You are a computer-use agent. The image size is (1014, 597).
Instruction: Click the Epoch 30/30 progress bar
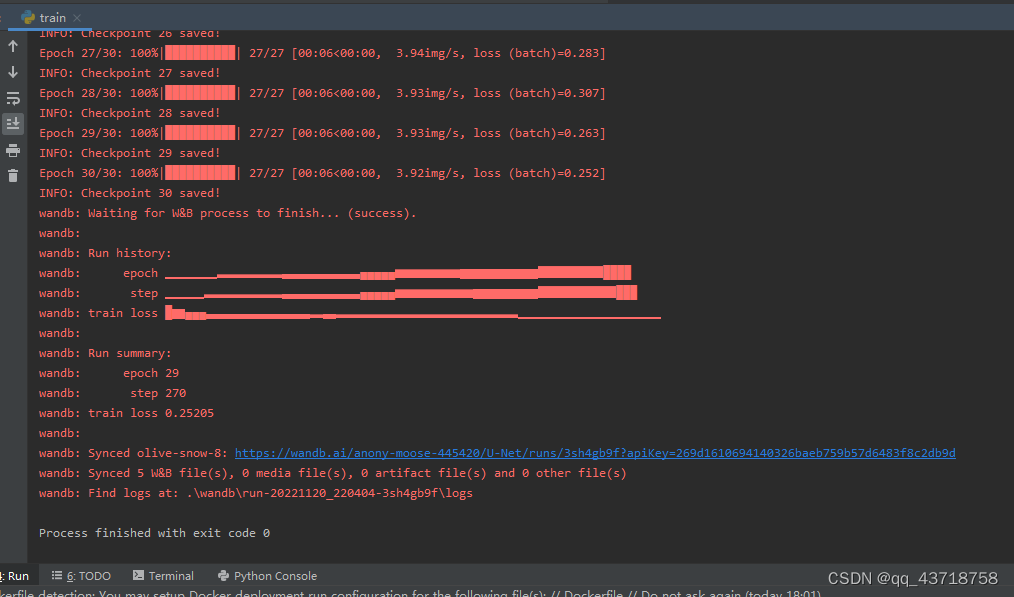click(200, 173)
